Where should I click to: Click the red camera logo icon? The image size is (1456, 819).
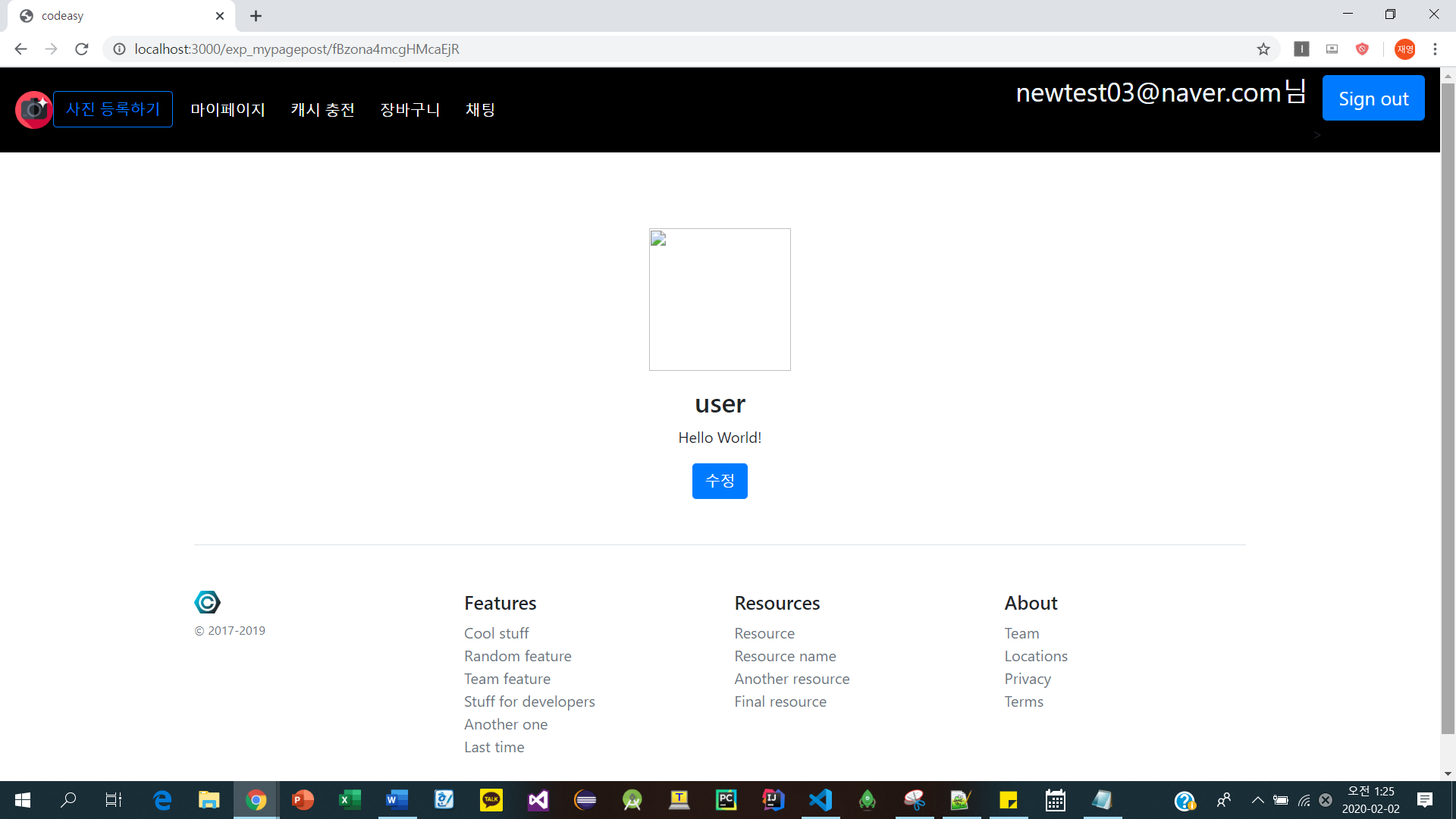33,110
